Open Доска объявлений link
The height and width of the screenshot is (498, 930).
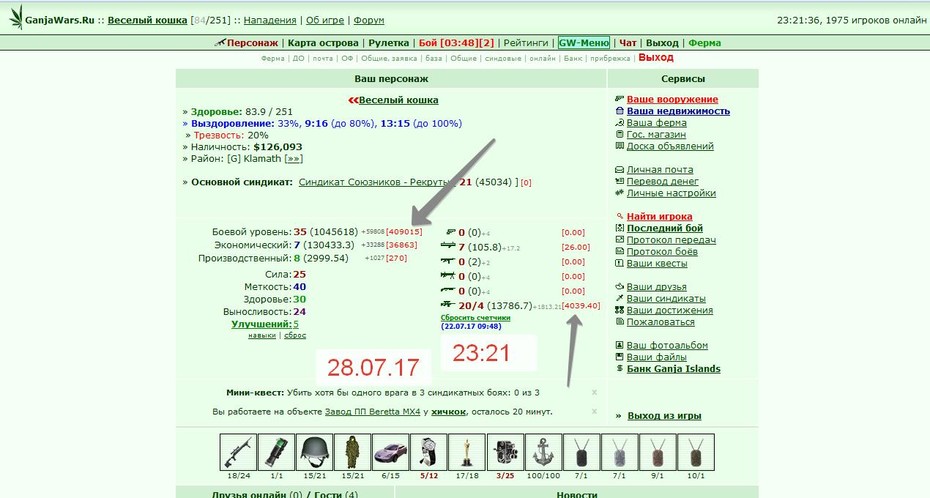(670, 146)
